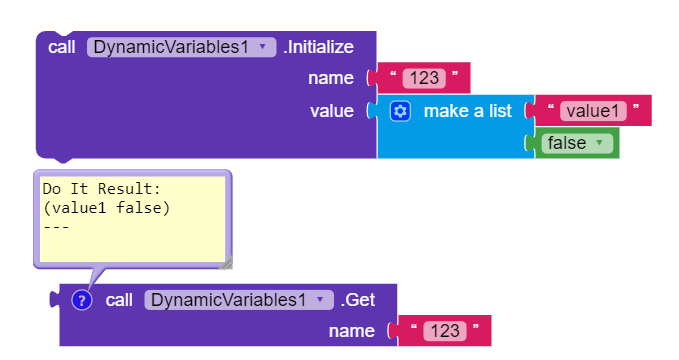This screenshot has width=679, height=360.
Task: Click the blue gear mutator icon
Action: [400, 111]
